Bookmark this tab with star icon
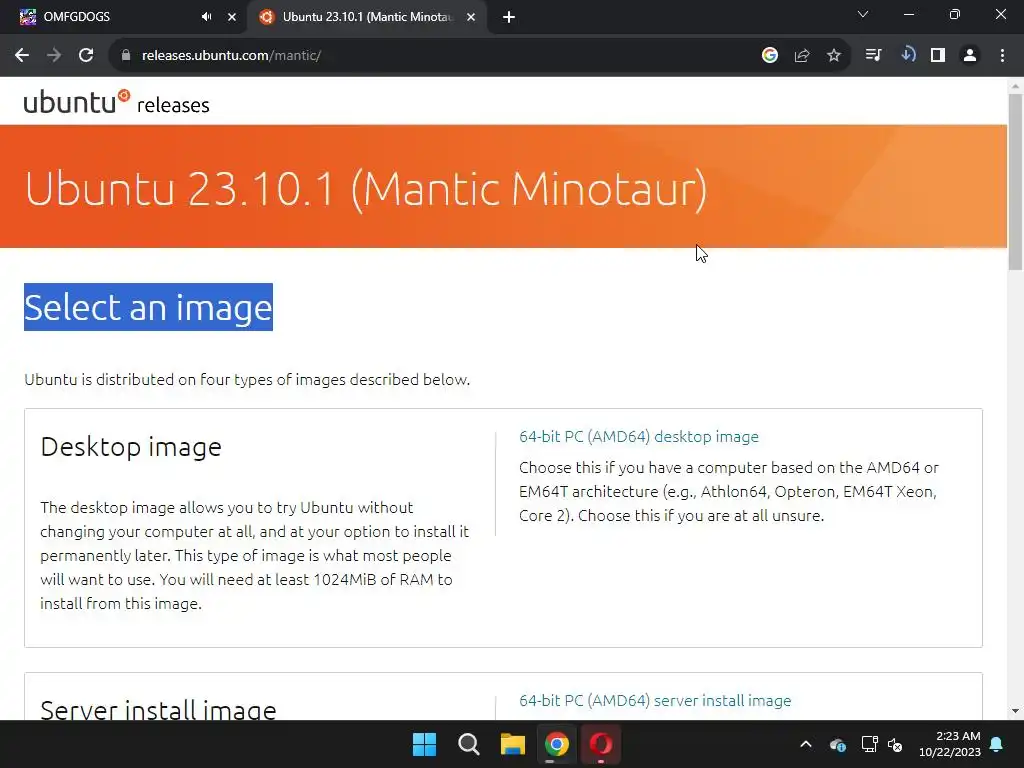The image size is (1024, 768). [834, 56]
